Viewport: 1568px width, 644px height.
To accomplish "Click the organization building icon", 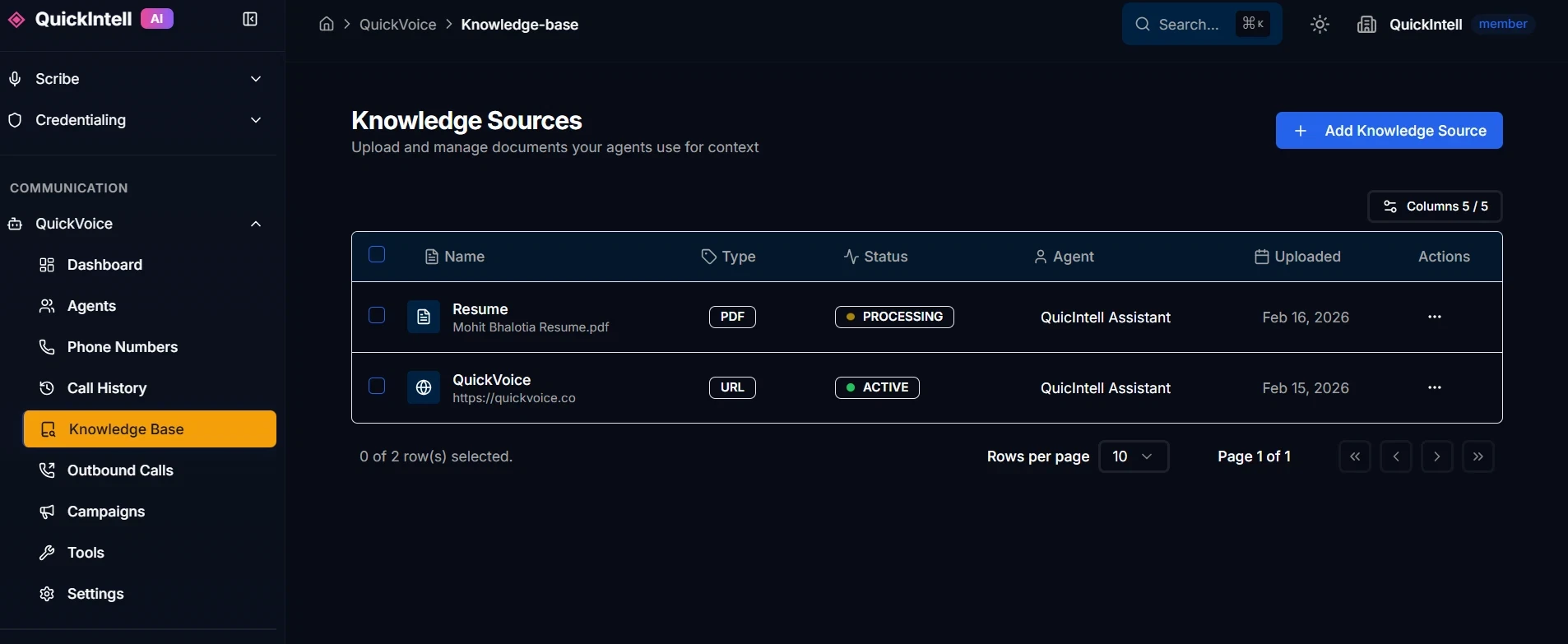I will [1366, 25].
